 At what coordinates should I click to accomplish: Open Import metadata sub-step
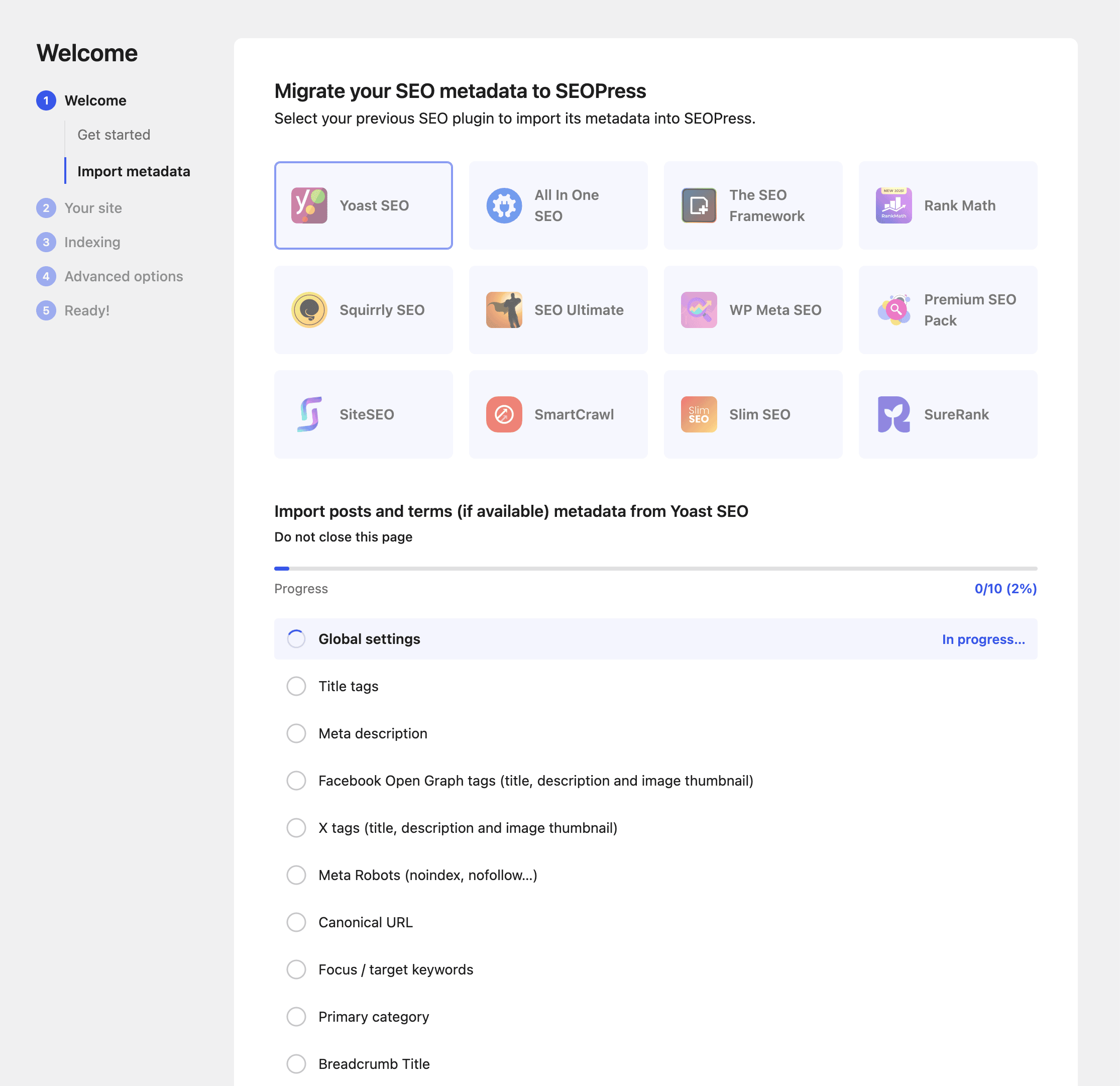click(134, 171)
